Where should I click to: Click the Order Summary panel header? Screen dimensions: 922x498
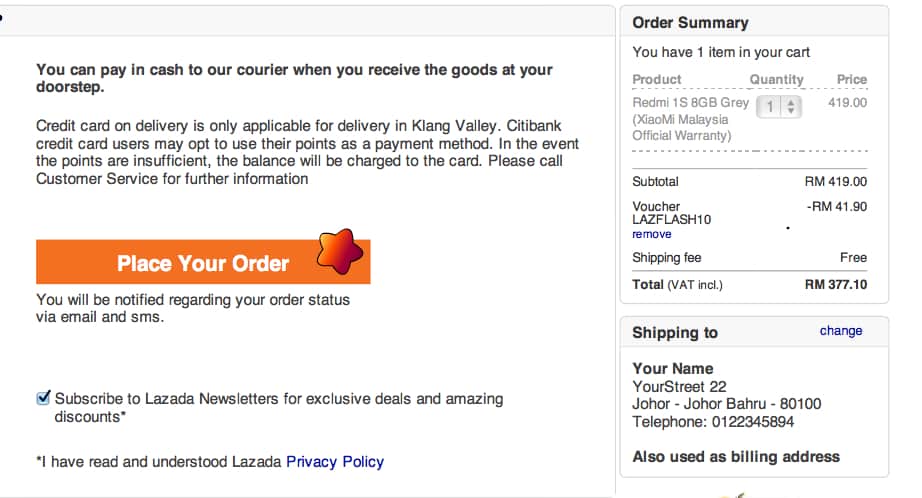click(690, 22)
